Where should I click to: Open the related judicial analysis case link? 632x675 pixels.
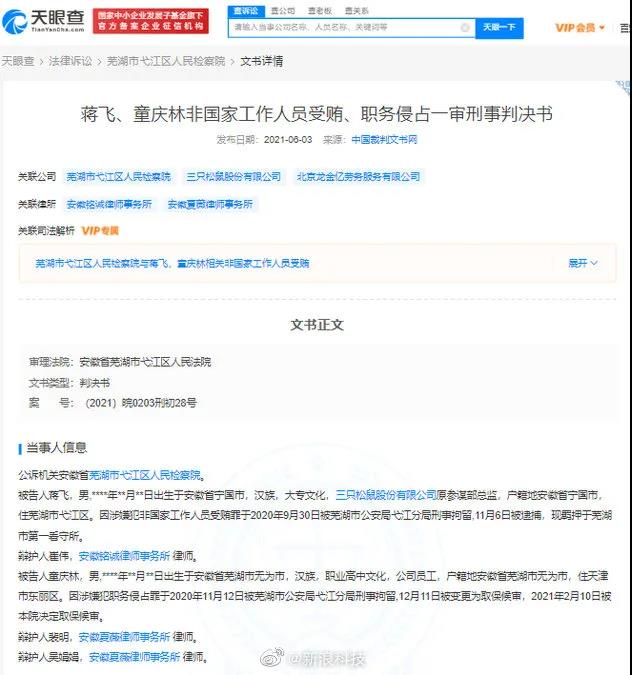point(172,263)
